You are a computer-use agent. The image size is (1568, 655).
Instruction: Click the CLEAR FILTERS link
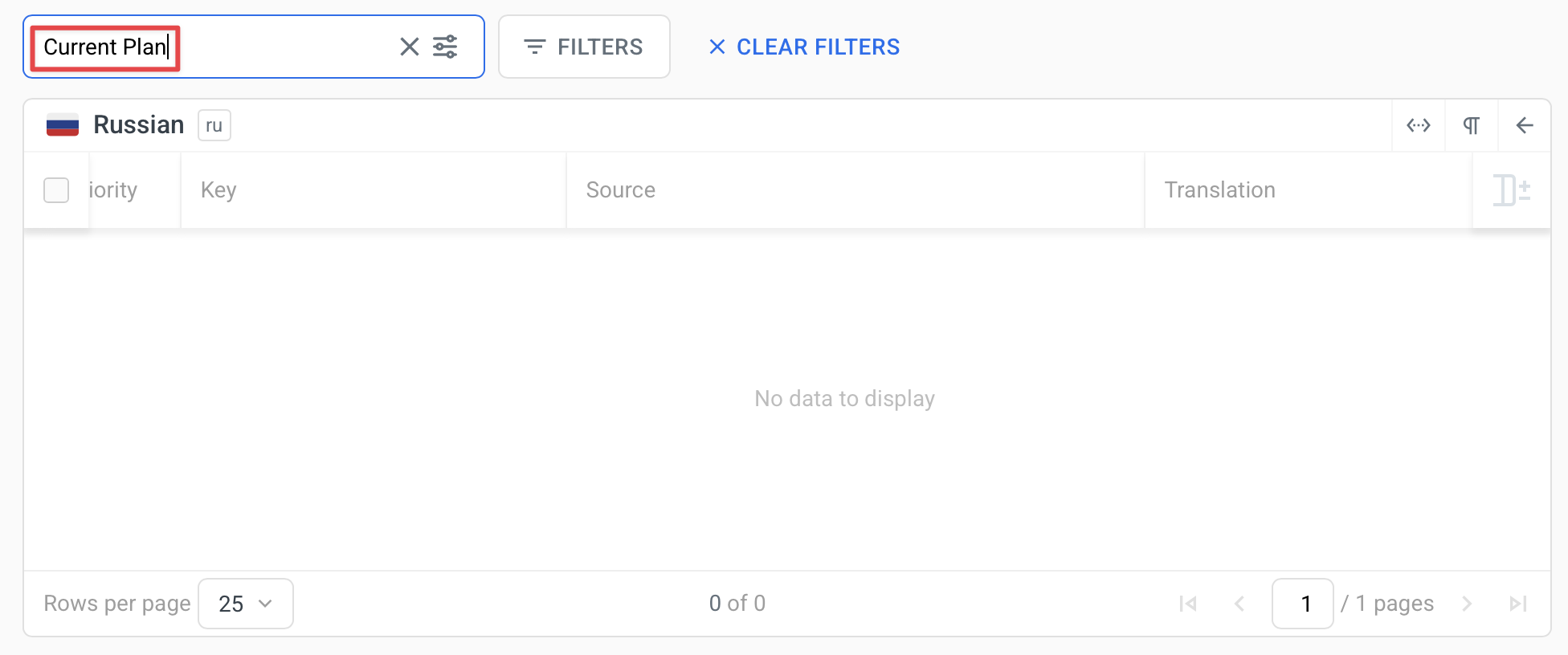(804, 47)
